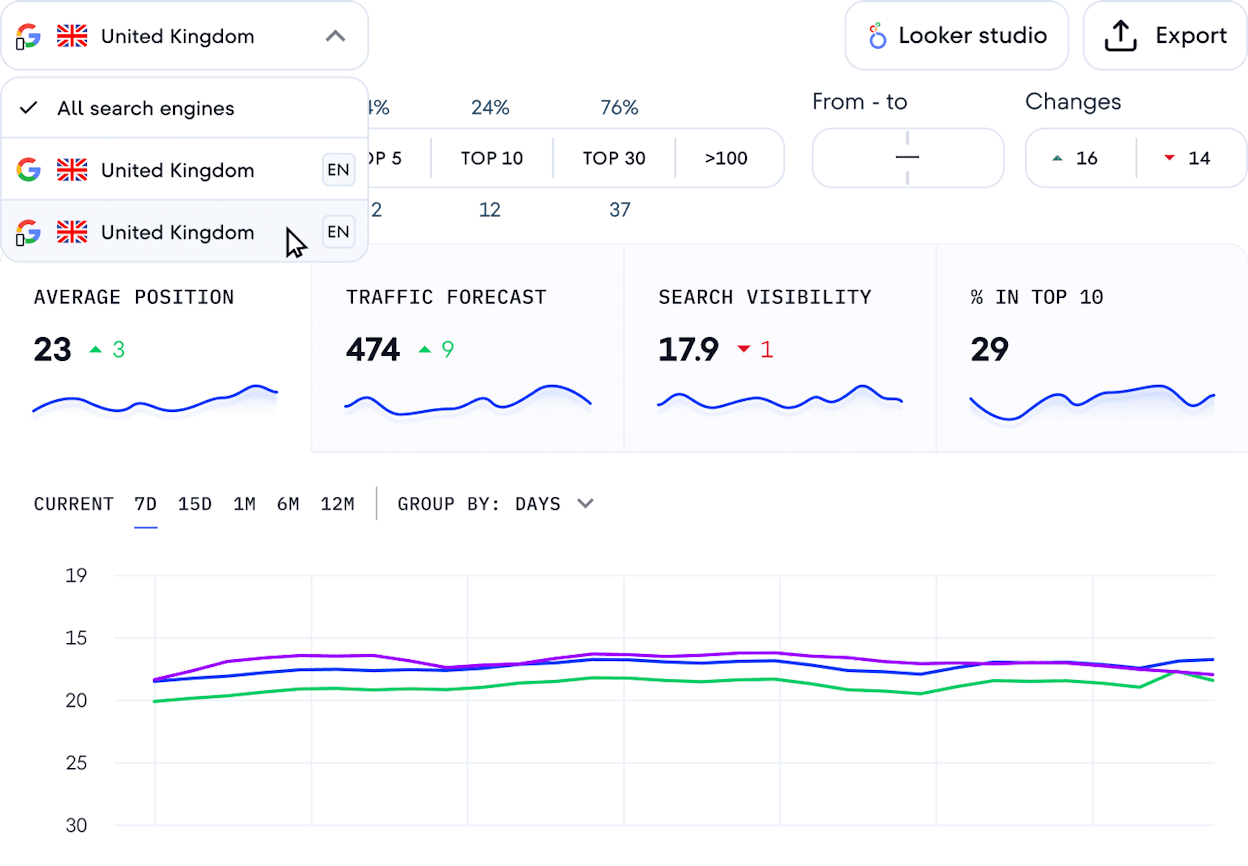Click Google mobile logo in the highlighted row

[x=28, y=233]
